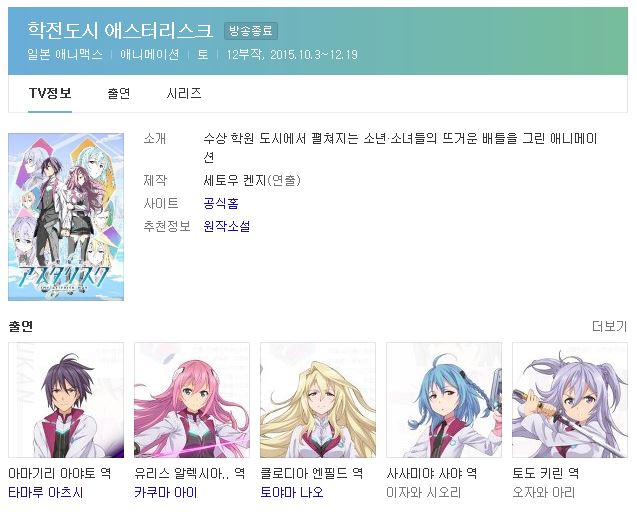Select the 토도 키린 character image
Image resolution: width=637 pixels, height=522 pixels.
pyautogui.click(x=570, y=400)
